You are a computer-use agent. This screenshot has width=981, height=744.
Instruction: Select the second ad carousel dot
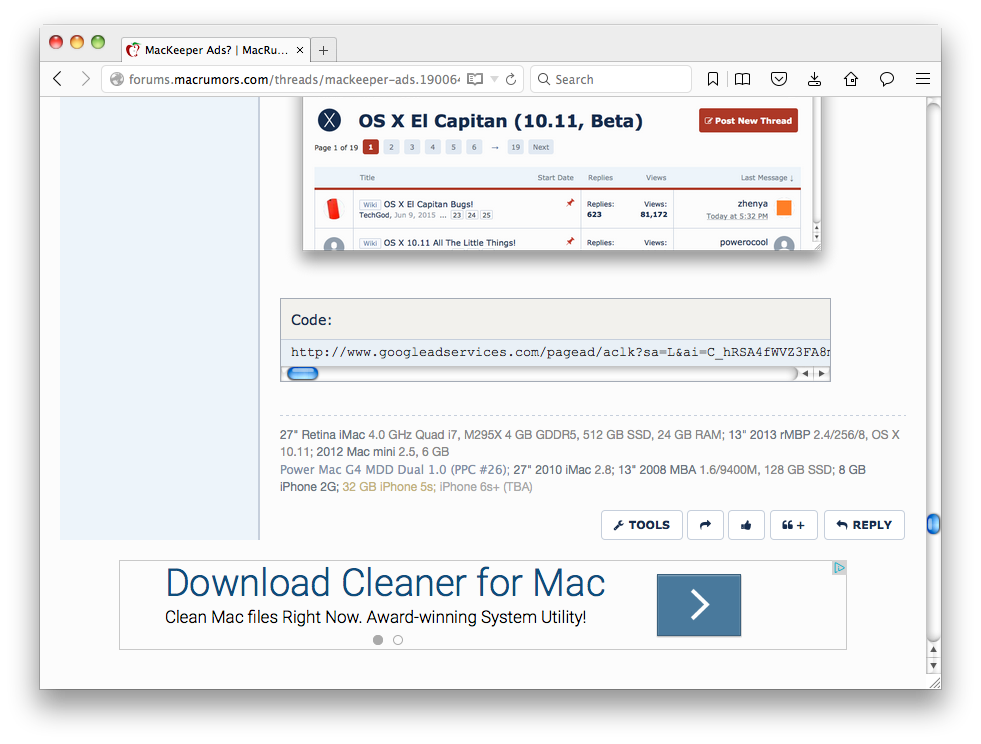pyautogui.click(x=398, y=640)
